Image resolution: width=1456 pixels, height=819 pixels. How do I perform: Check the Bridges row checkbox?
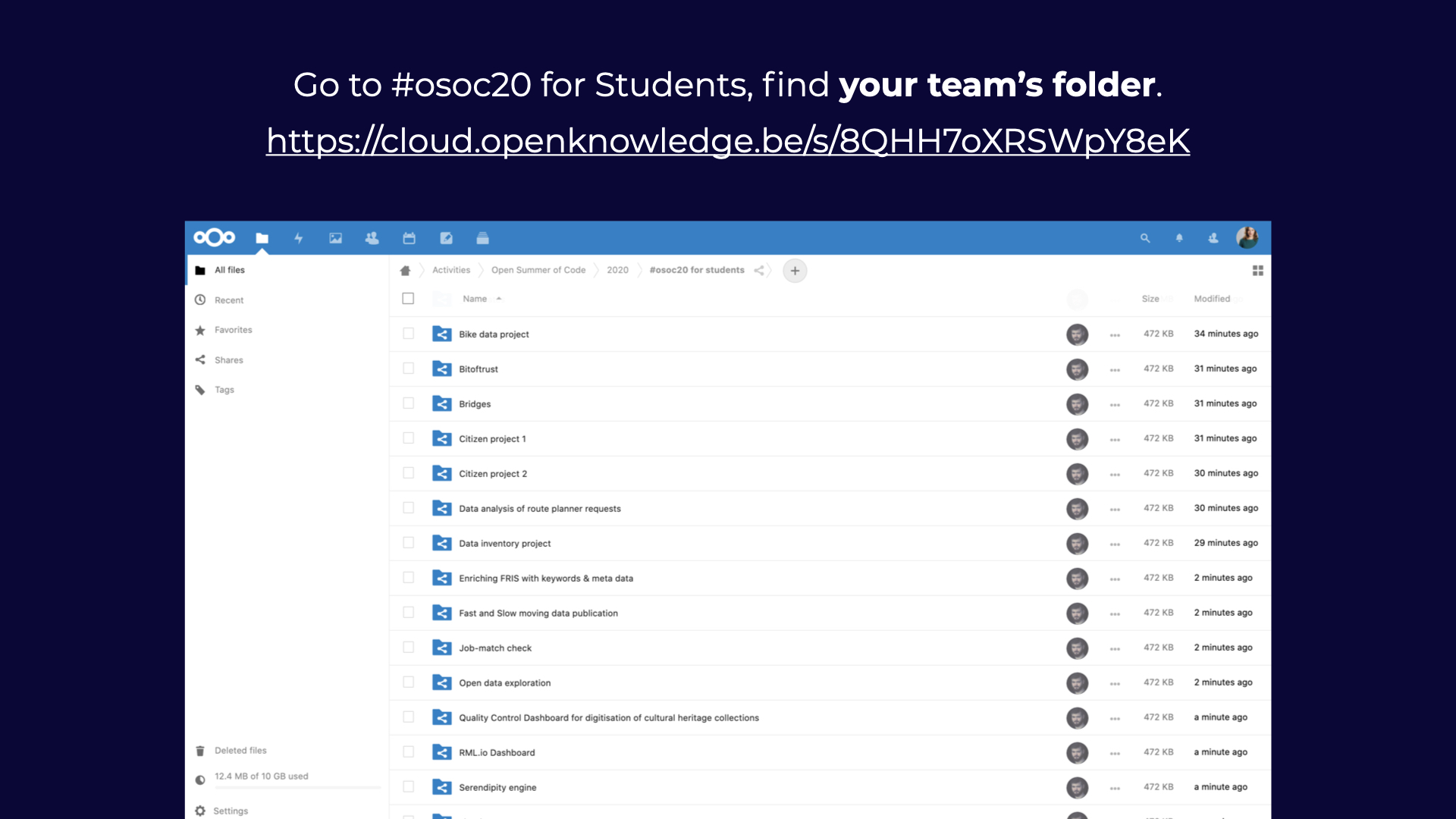click(x=408, y=403)
